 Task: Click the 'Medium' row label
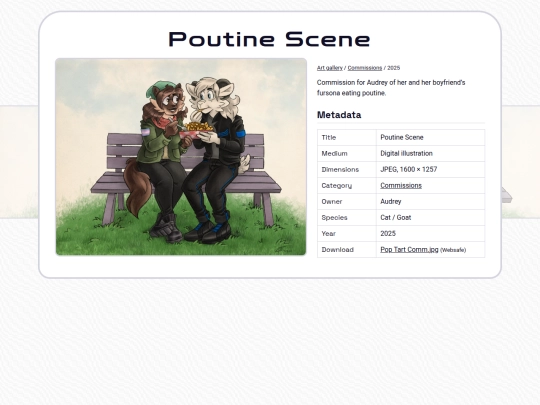point(334,153)
